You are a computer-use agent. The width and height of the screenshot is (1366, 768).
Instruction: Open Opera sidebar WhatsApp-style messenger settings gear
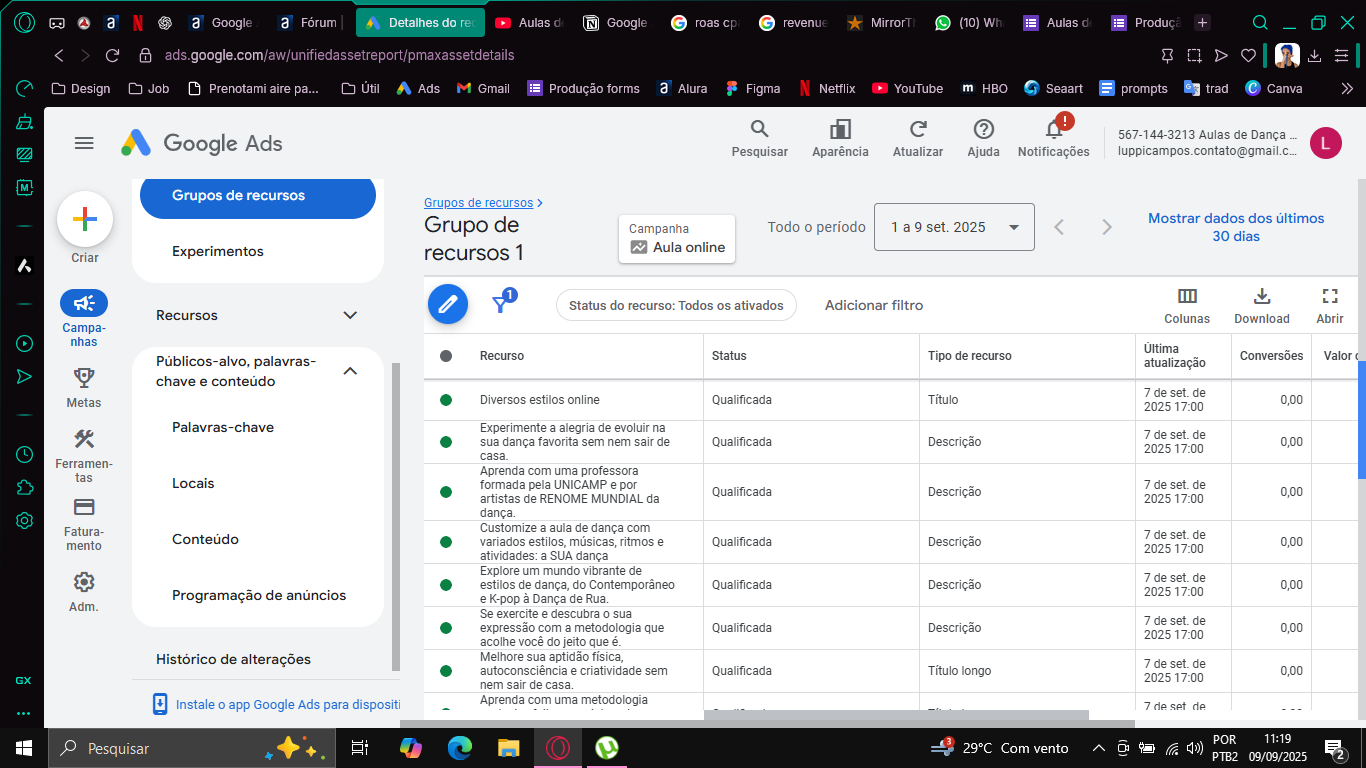point(25,520)
